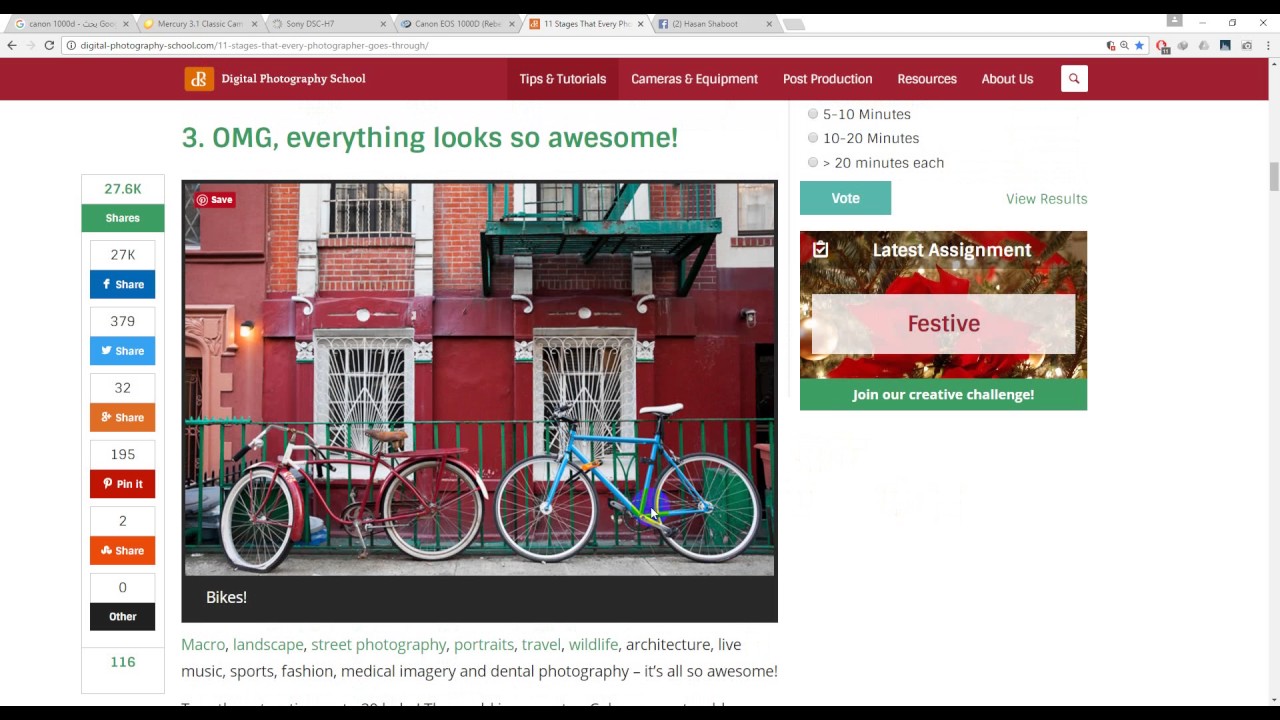The height and width of the screenshot is (720, 1280).
Task: Click the red ad-blocker extension icon
Action: click(x=1163, y=46)
